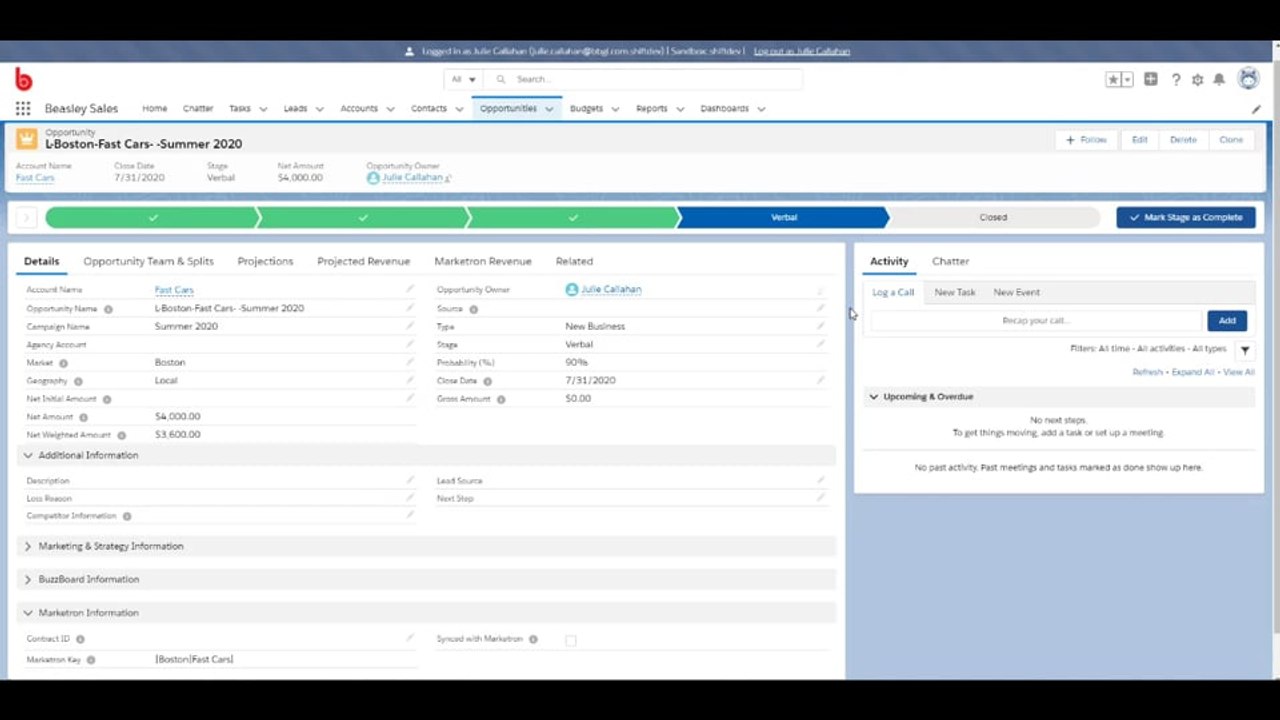
Task: Select the Marketron Revenue tab
Action: (x=483, y=261)
